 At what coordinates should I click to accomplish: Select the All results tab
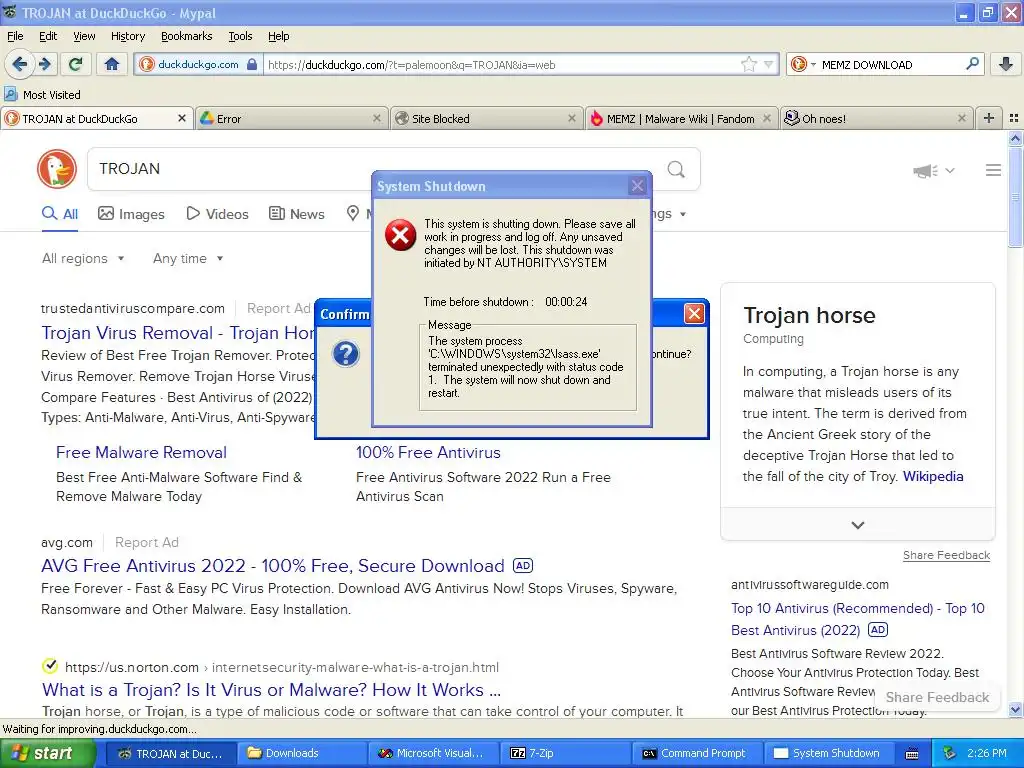point(60,214)
